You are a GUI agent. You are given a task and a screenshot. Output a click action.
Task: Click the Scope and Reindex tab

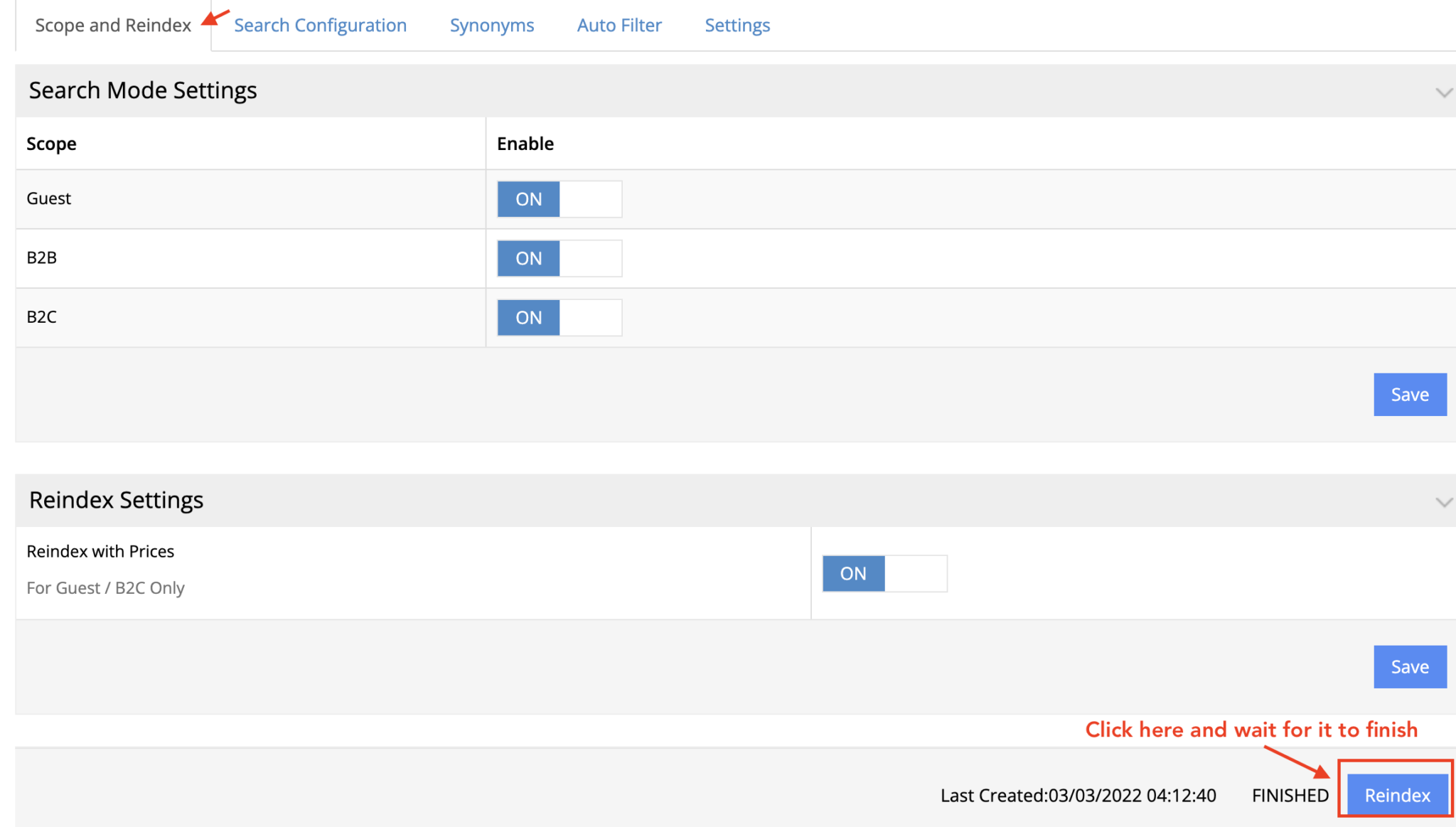point(112,25)
